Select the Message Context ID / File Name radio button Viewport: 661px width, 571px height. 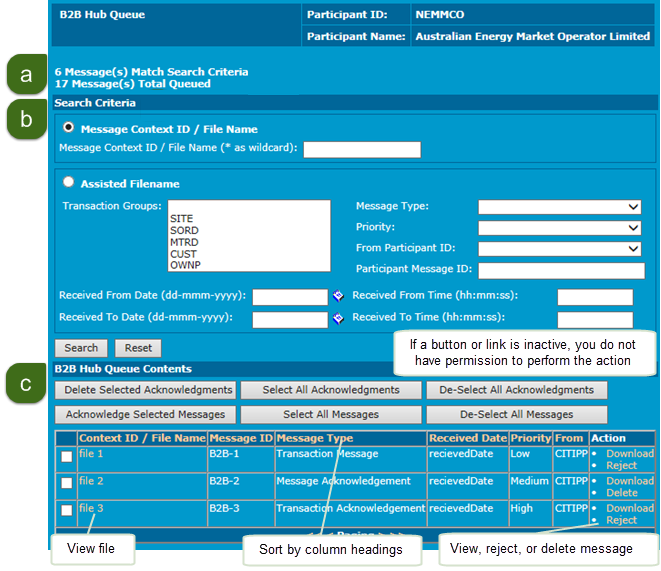pyautogui.click(x=69, y=129)
